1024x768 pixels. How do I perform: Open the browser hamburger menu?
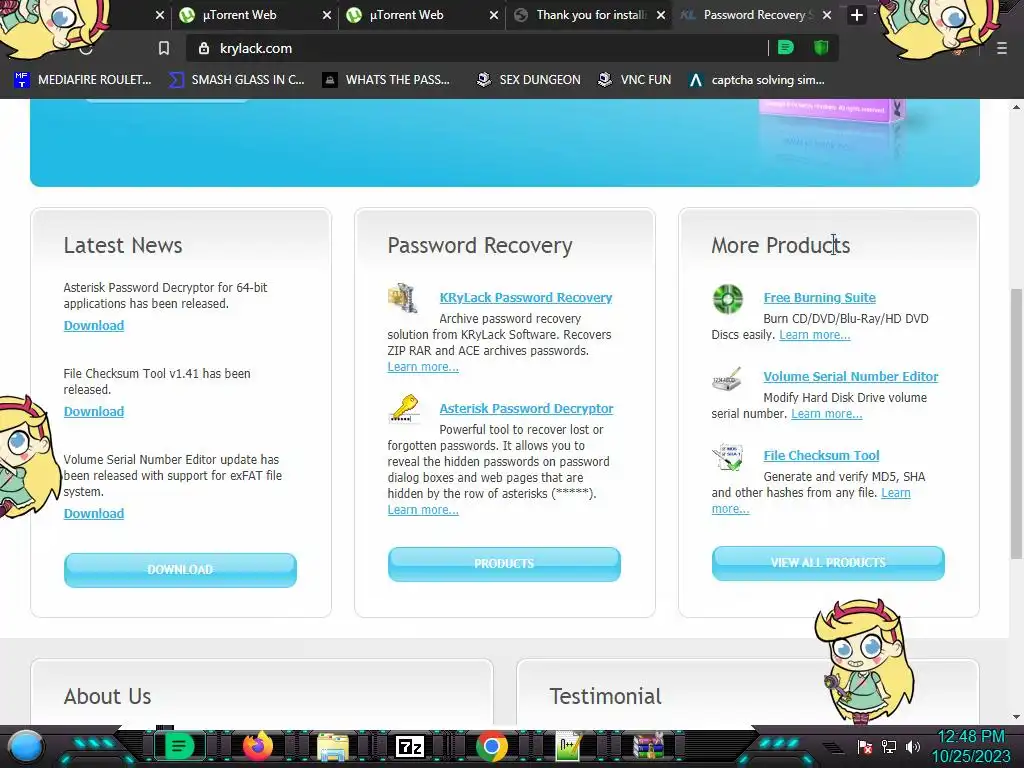1001,48
